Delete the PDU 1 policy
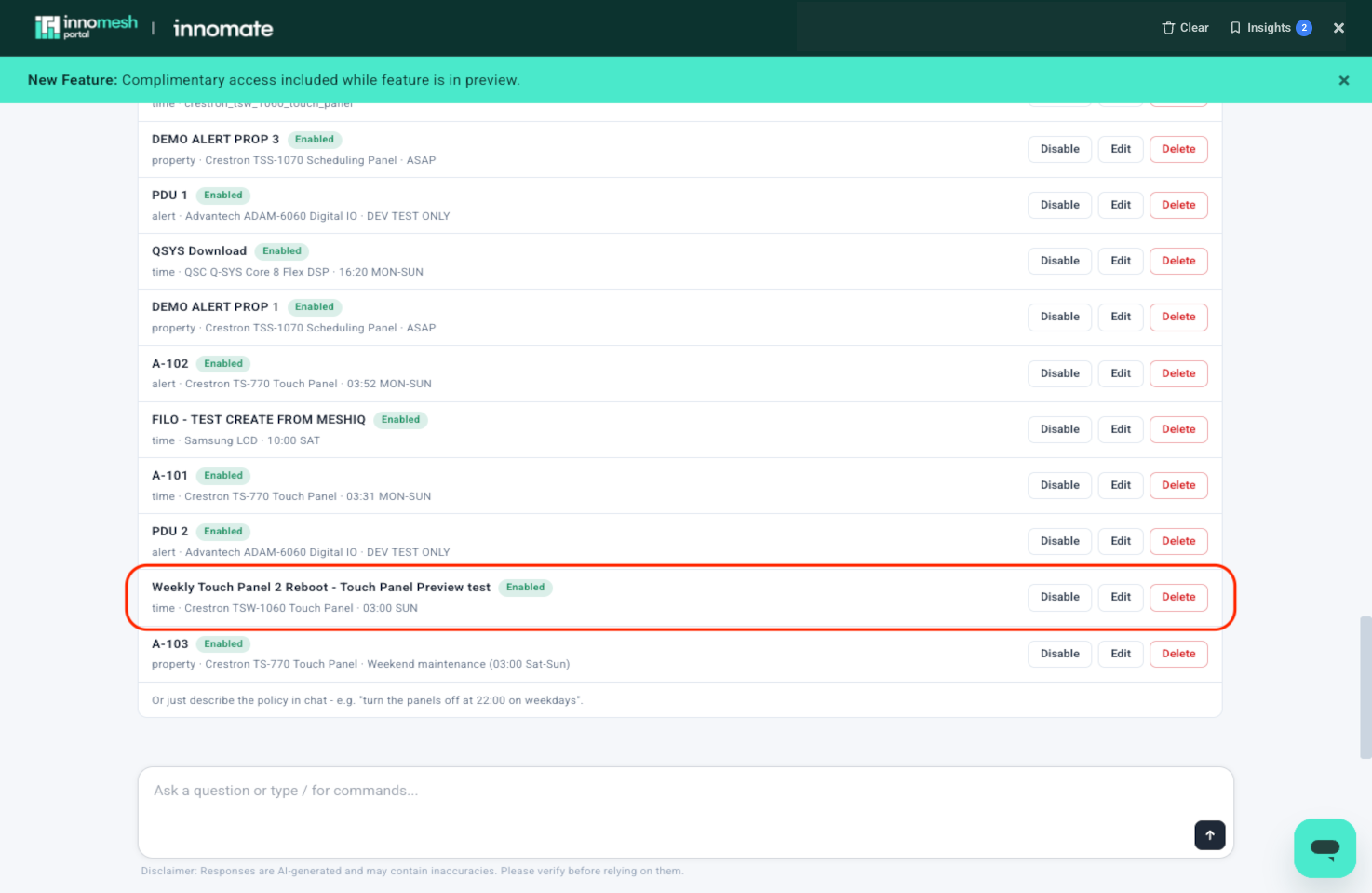 1178,205
